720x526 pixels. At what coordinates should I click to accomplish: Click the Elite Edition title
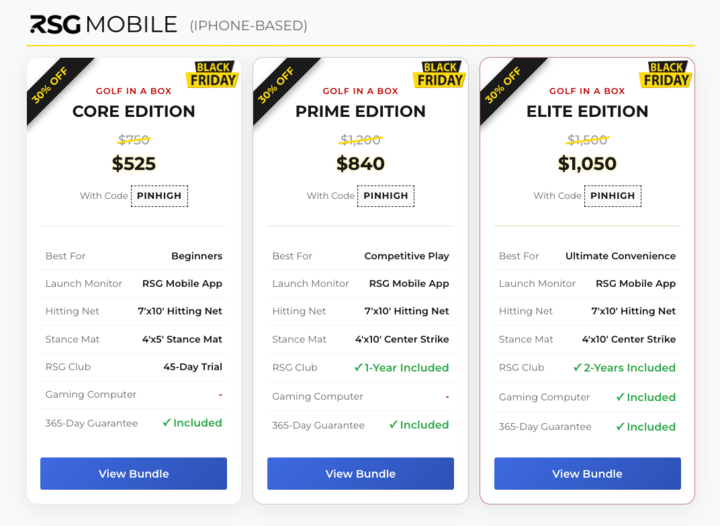587,112
